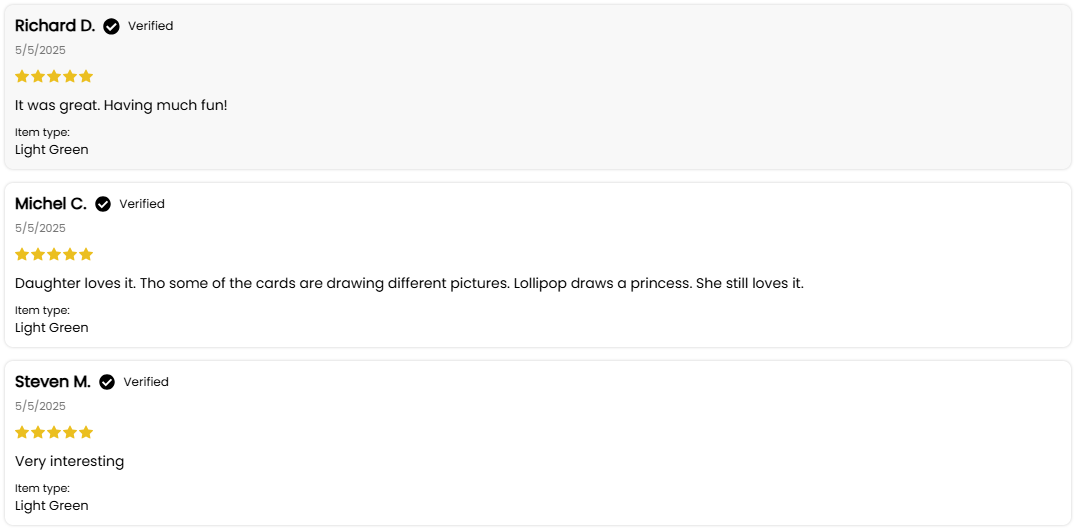Click the reviewer name Richard D.
This screenshot has width=1077, height=530.
[55, 26]
